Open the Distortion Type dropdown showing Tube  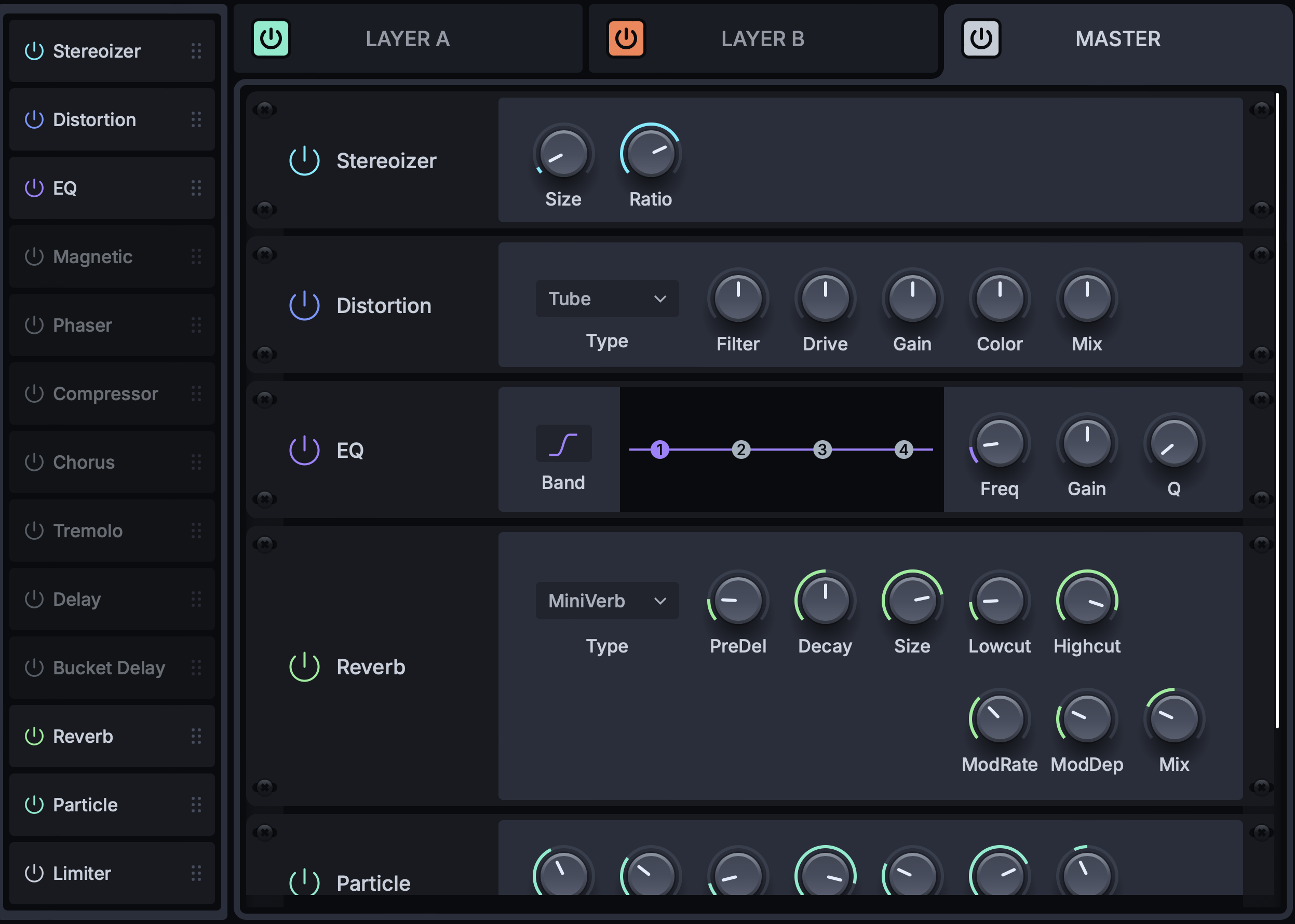pos(607,298)
